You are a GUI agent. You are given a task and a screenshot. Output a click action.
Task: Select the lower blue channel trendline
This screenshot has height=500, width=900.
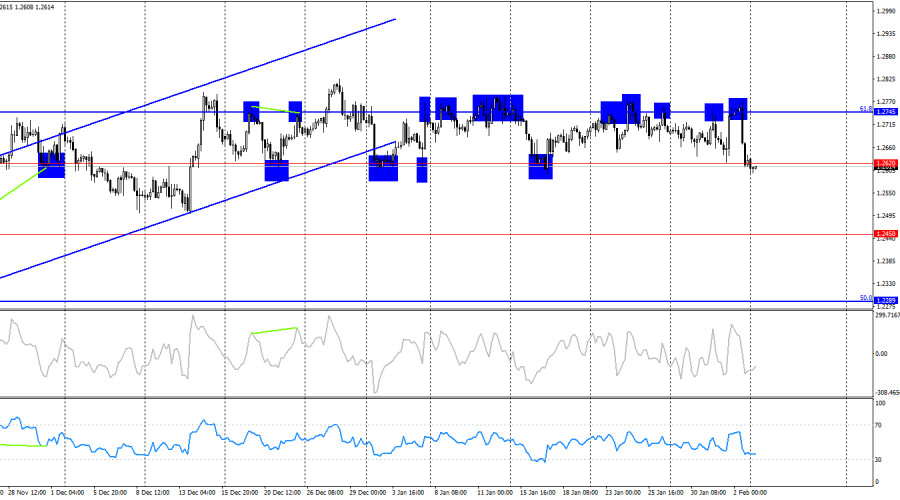pos(198,210)
